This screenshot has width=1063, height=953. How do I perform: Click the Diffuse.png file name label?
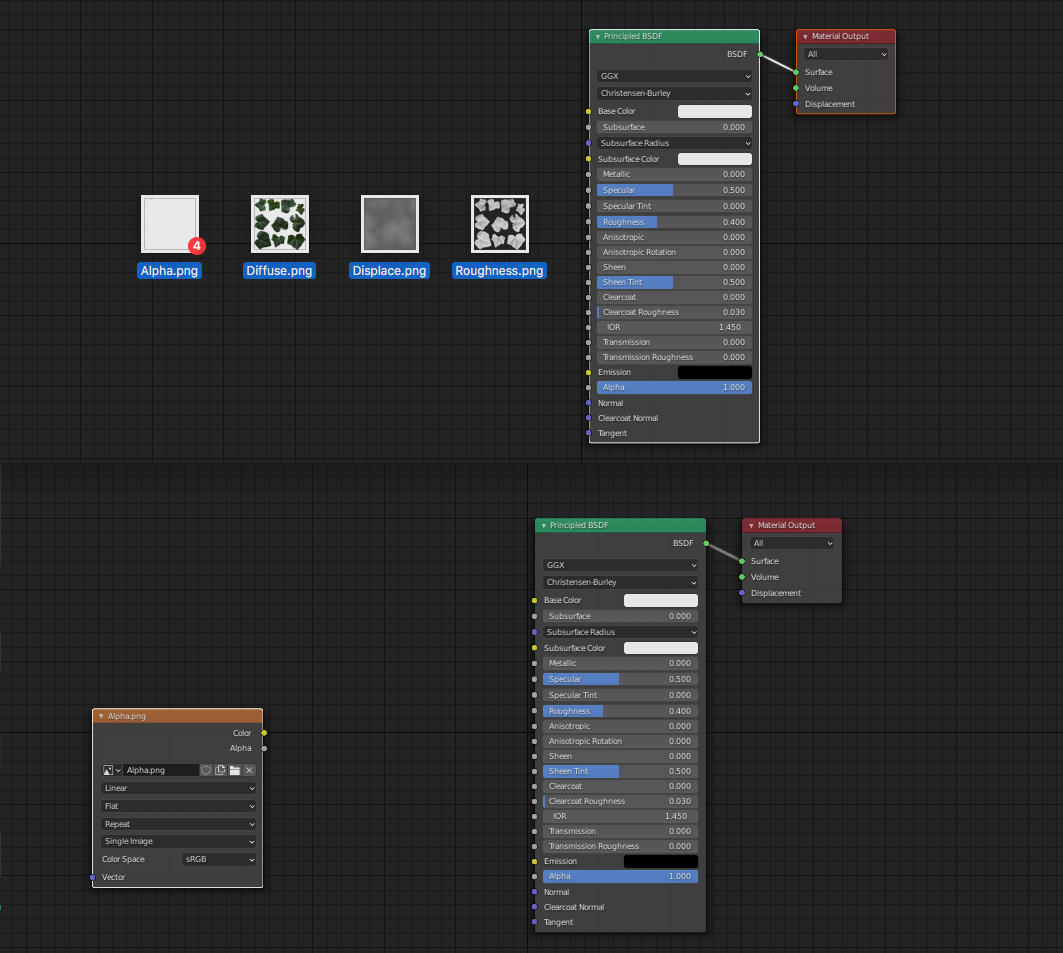point(279,270)
